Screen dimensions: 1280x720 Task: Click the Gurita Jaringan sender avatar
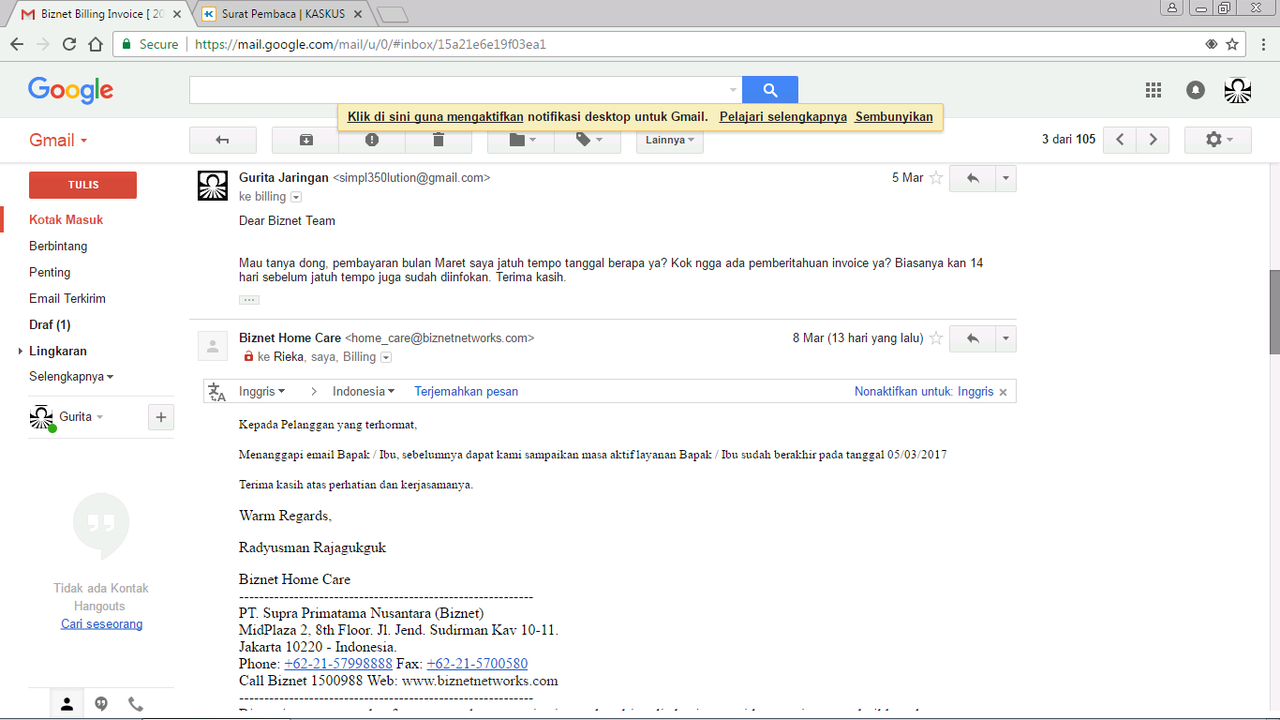(x=212, y=186)
